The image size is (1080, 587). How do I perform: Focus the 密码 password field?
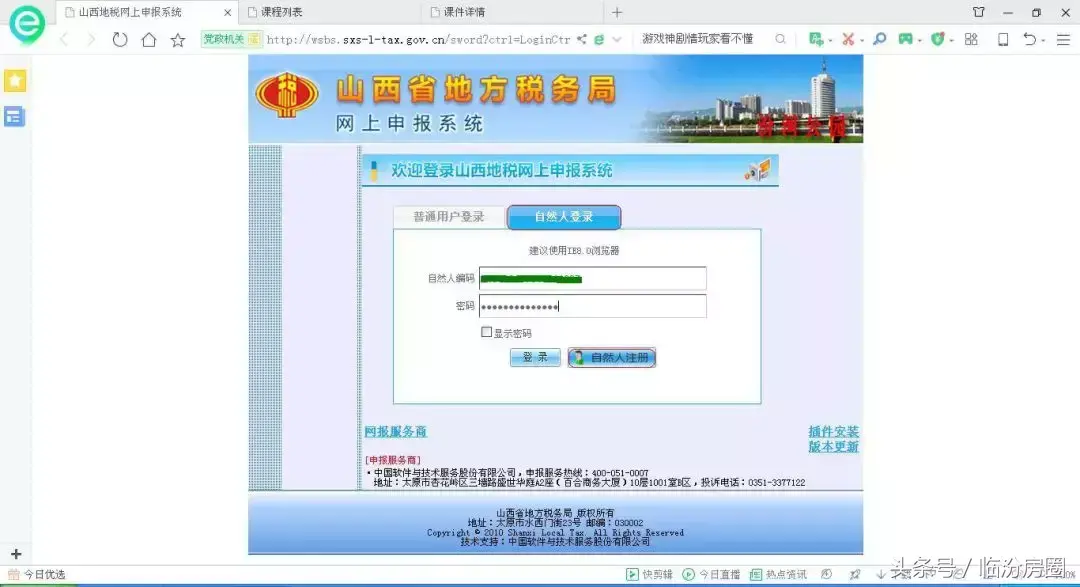592,306
